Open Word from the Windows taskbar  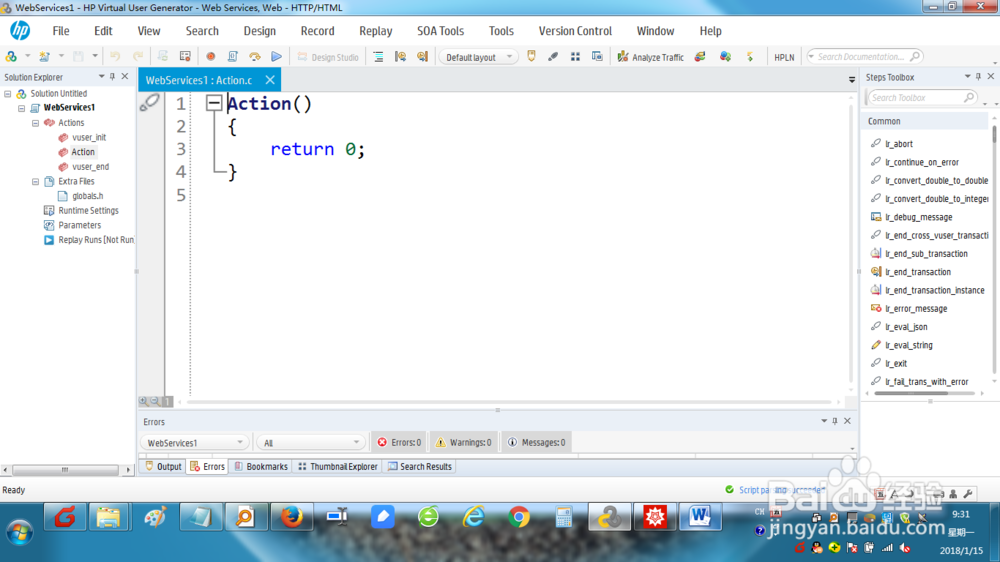(700, 517)
